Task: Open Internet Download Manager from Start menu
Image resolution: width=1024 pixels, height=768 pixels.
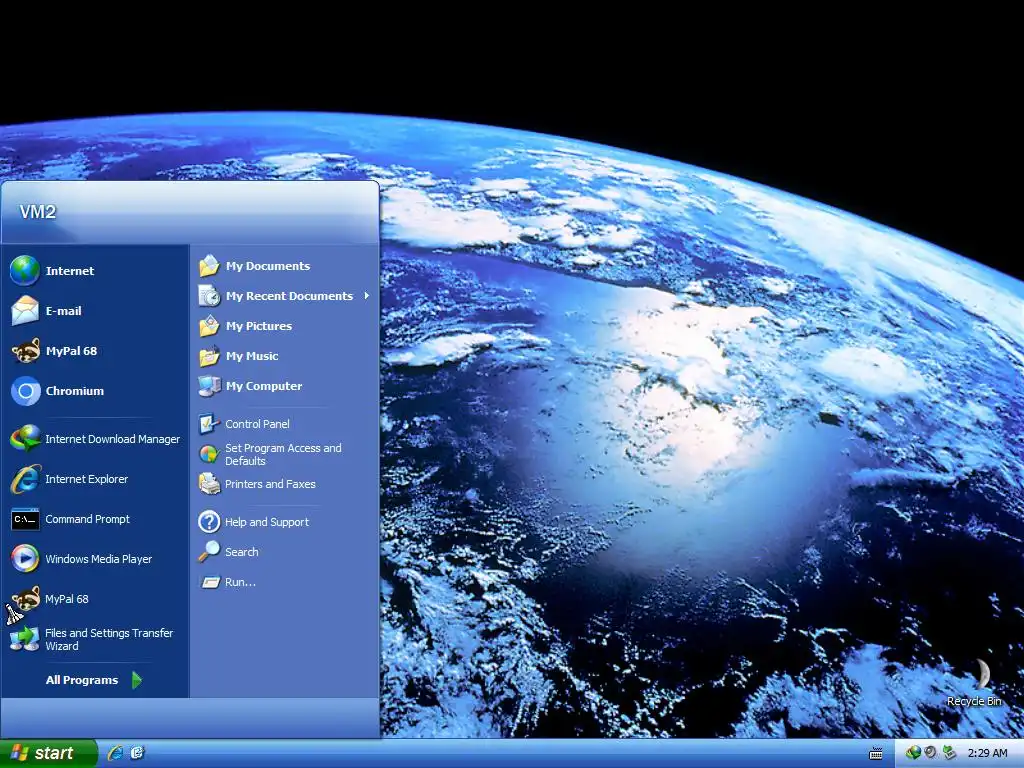Action: [x=95, y=439]
